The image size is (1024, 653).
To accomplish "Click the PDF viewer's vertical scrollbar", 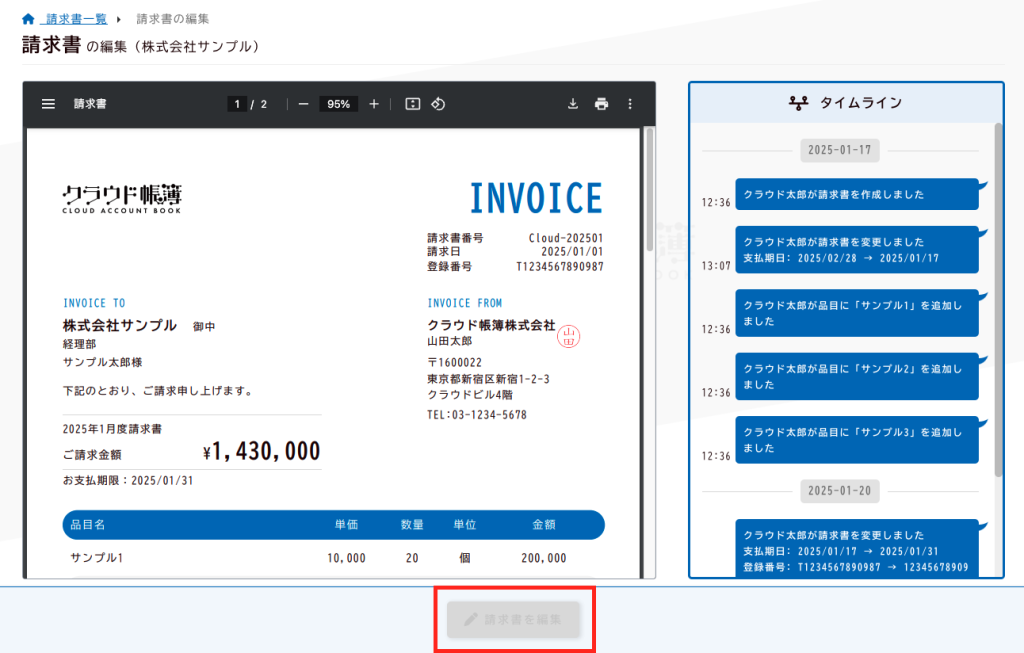I will [x=650, y=190].
